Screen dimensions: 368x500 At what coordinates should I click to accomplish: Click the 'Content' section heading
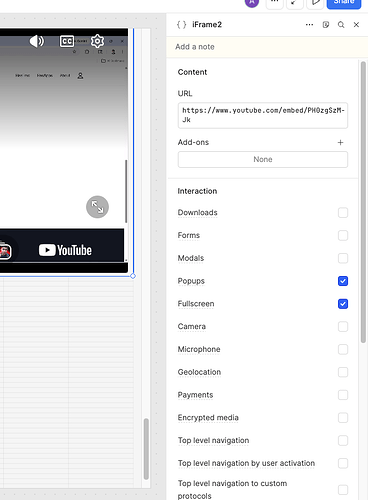point(192,72)
